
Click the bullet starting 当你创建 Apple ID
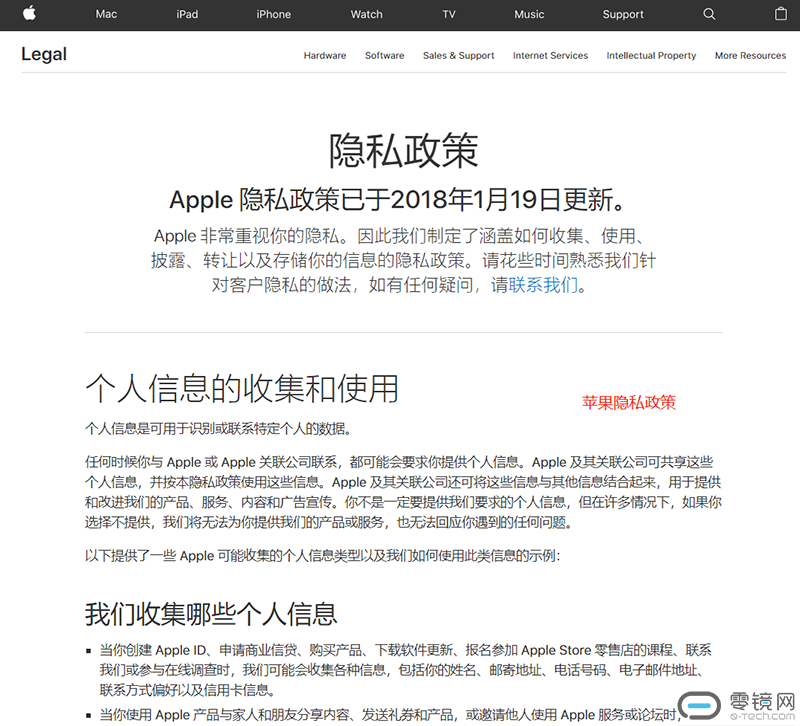point(406,670)
